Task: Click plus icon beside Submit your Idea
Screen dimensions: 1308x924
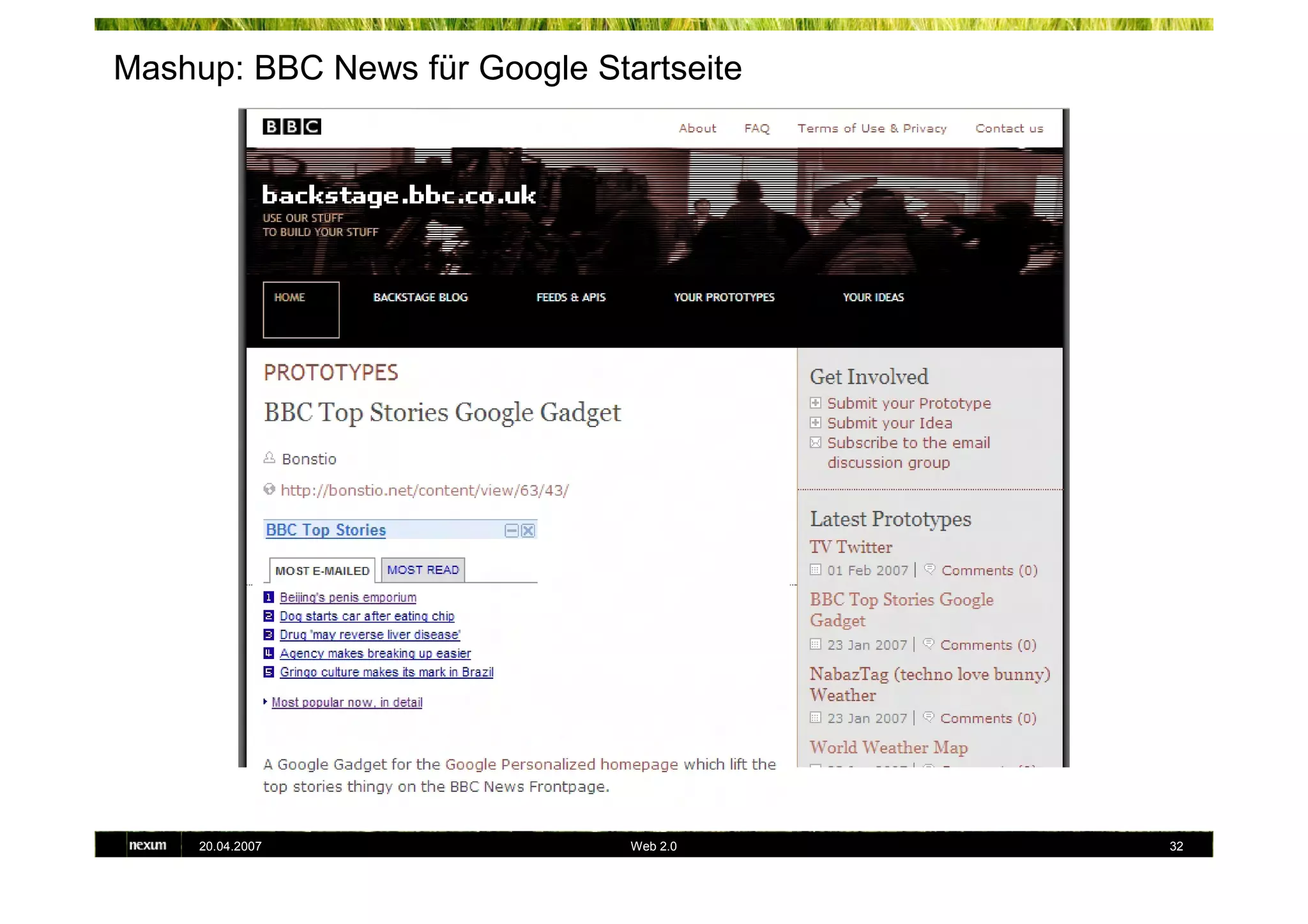Action: point(816,423)
